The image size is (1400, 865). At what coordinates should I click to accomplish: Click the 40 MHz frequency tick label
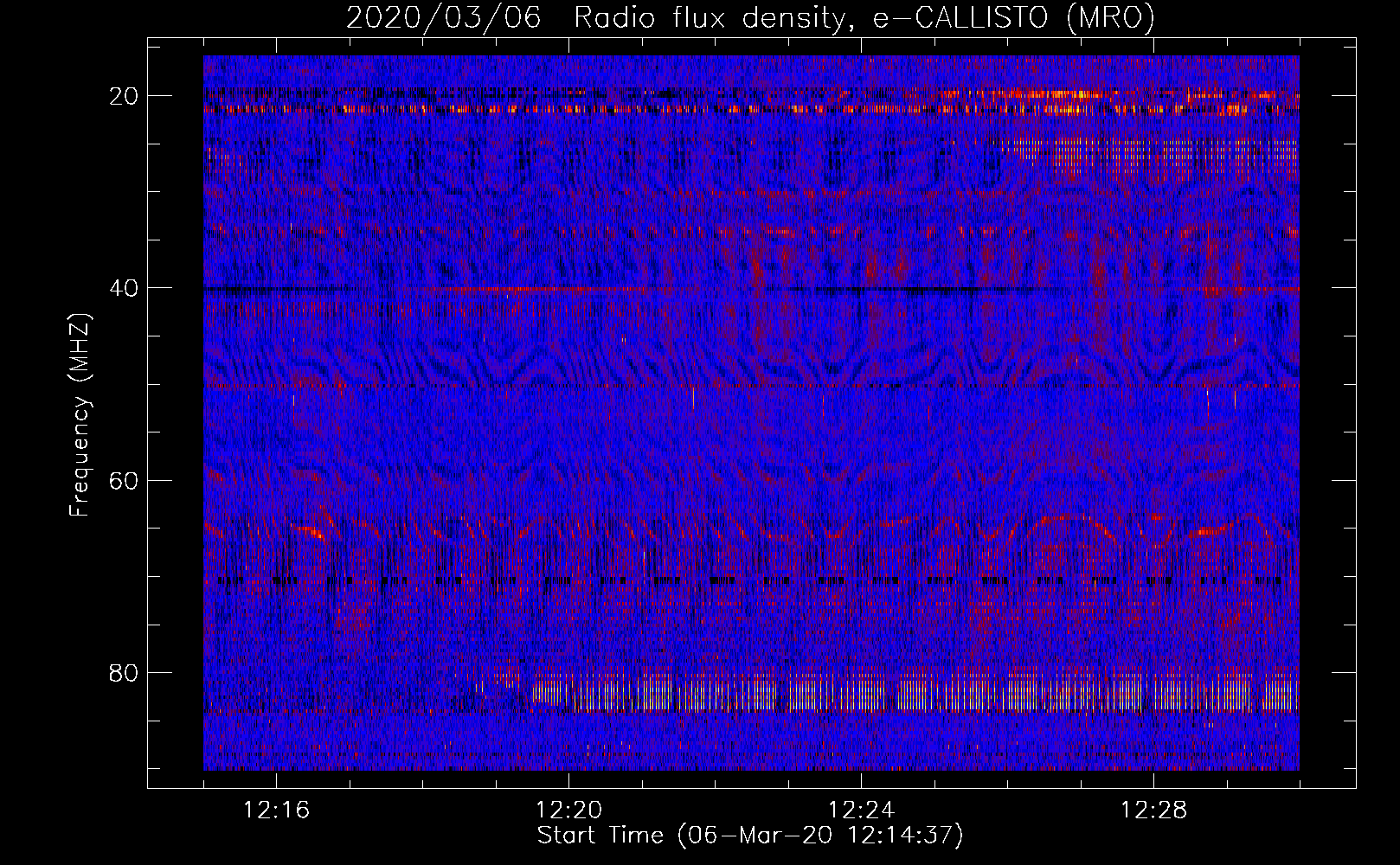124,288
